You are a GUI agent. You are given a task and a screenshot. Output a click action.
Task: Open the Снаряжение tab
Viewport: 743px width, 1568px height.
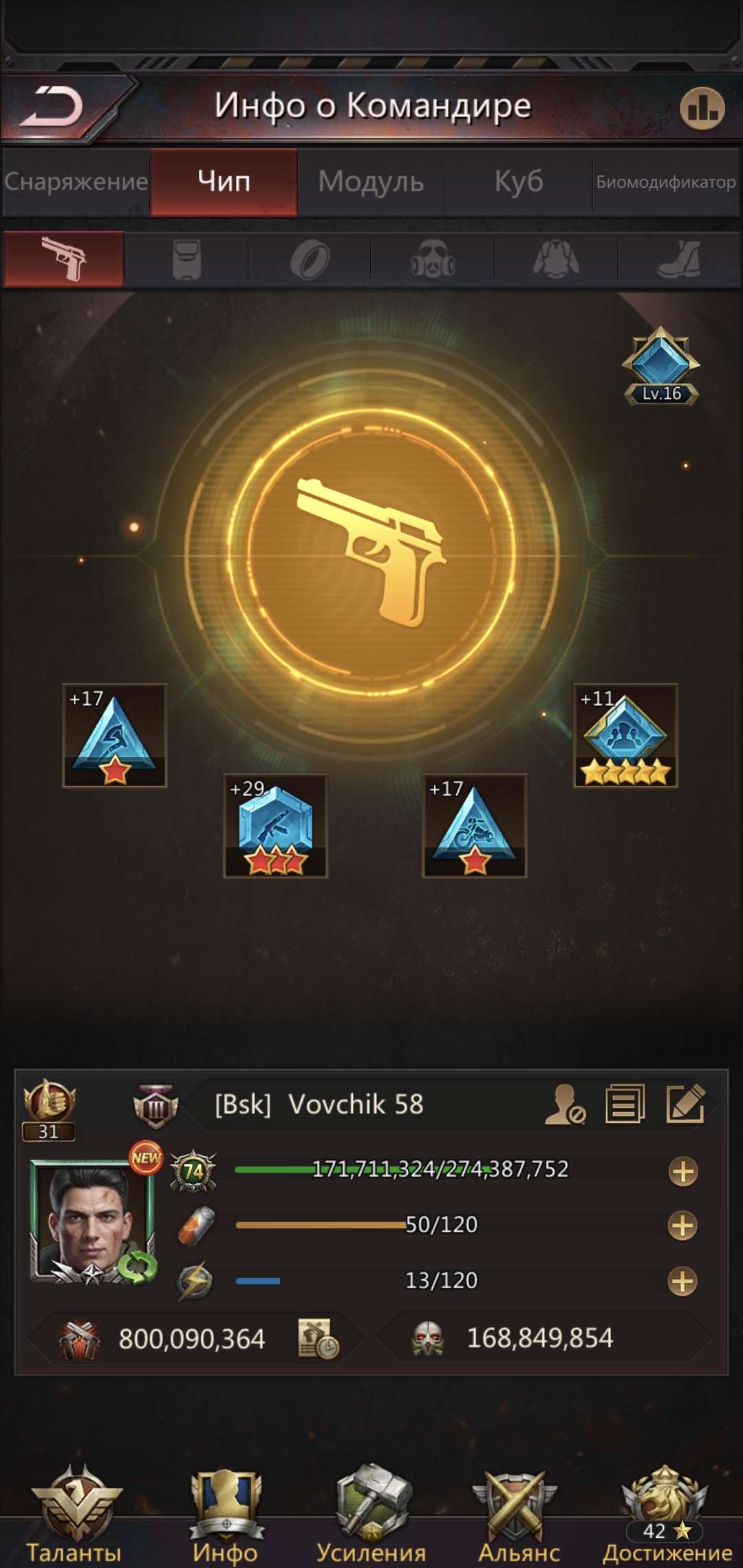coord(76,182)
